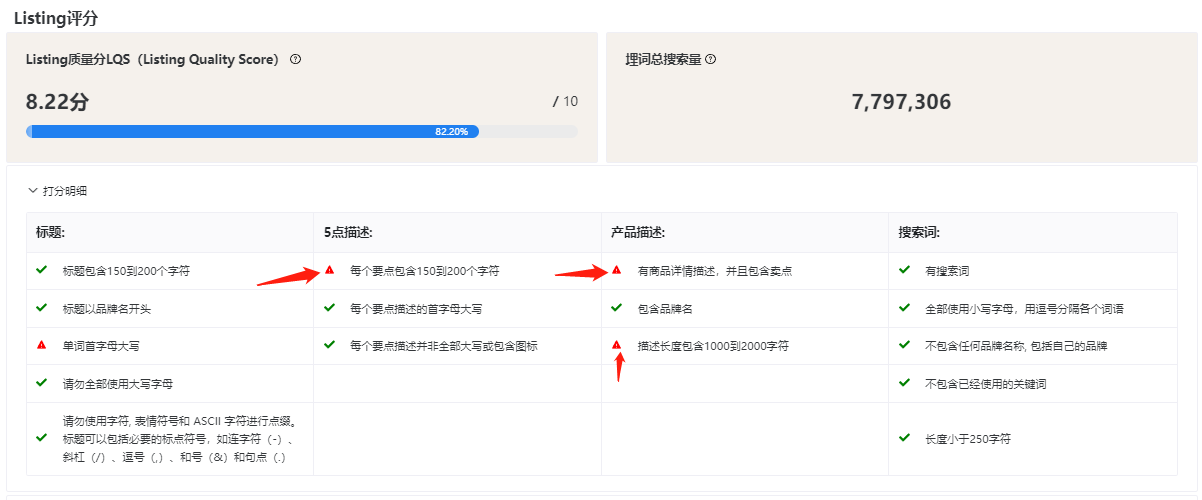Click the text 每个要点描述并非全部大写或包含图标
Viewport: 1202px width, 500px height.
(x=443, y=346)
